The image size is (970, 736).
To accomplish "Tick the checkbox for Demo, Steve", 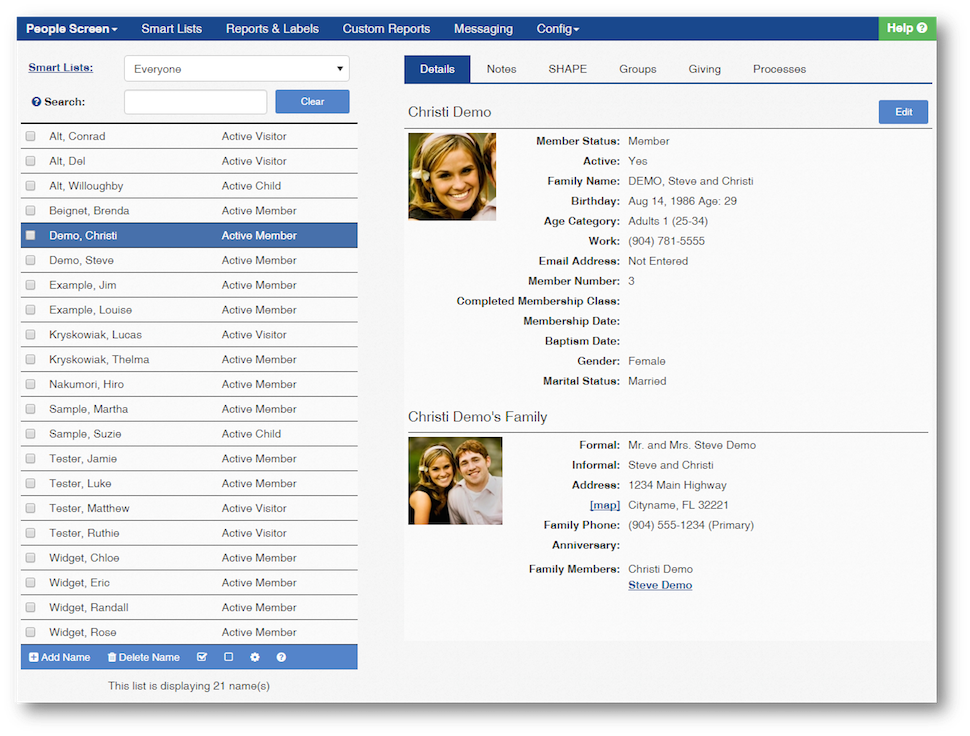I will tap(30, 260).
